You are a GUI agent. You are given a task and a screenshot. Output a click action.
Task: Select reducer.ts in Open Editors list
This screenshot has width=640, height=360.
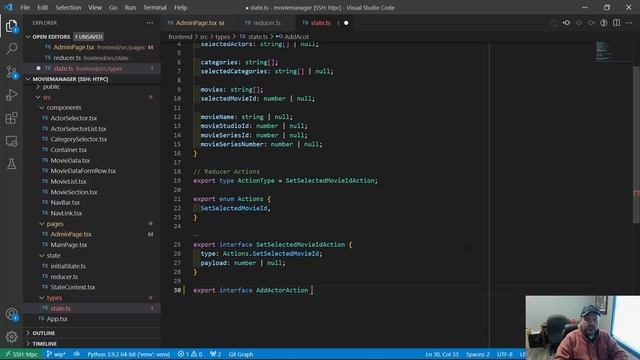[92, 58]
